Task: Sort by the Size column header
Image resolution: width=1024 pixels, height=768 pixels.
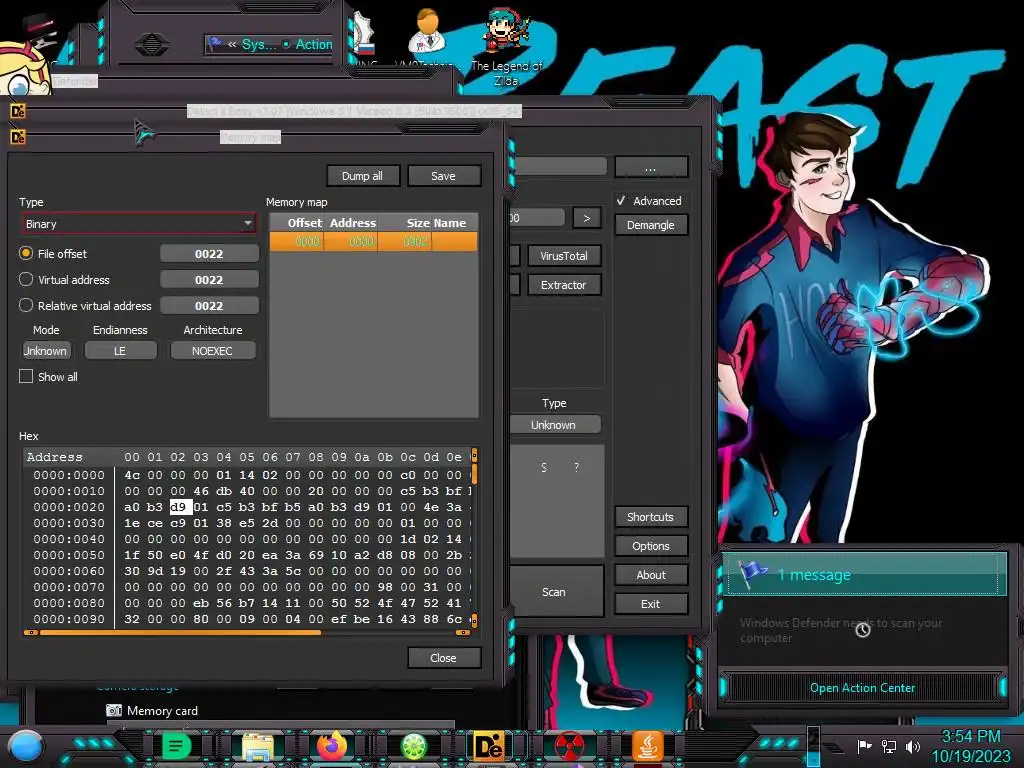Action: click(x=405, y=223)
